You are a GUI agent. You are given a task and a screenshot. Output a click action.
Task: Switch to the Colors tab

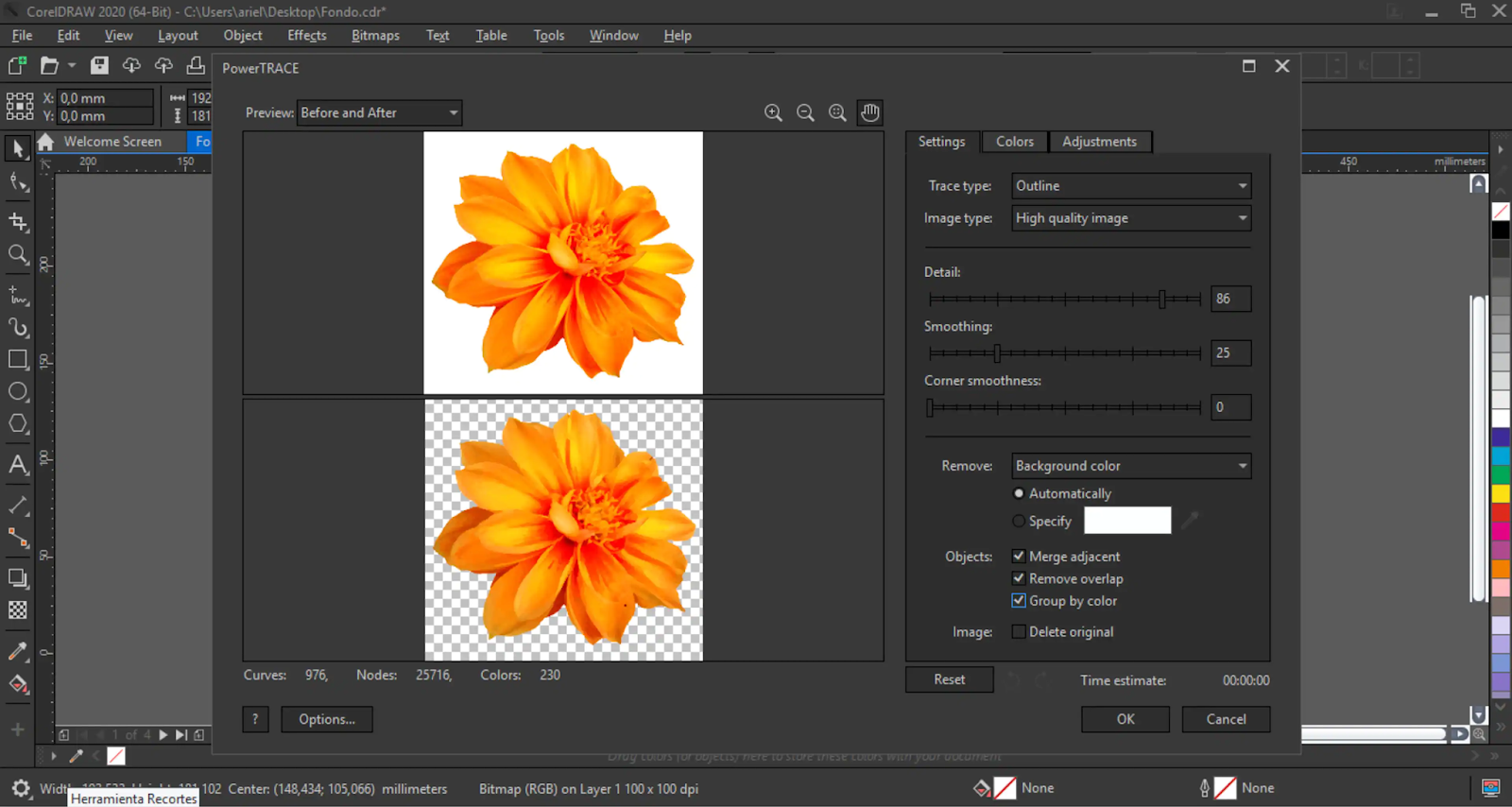[x=1015, y=142]
